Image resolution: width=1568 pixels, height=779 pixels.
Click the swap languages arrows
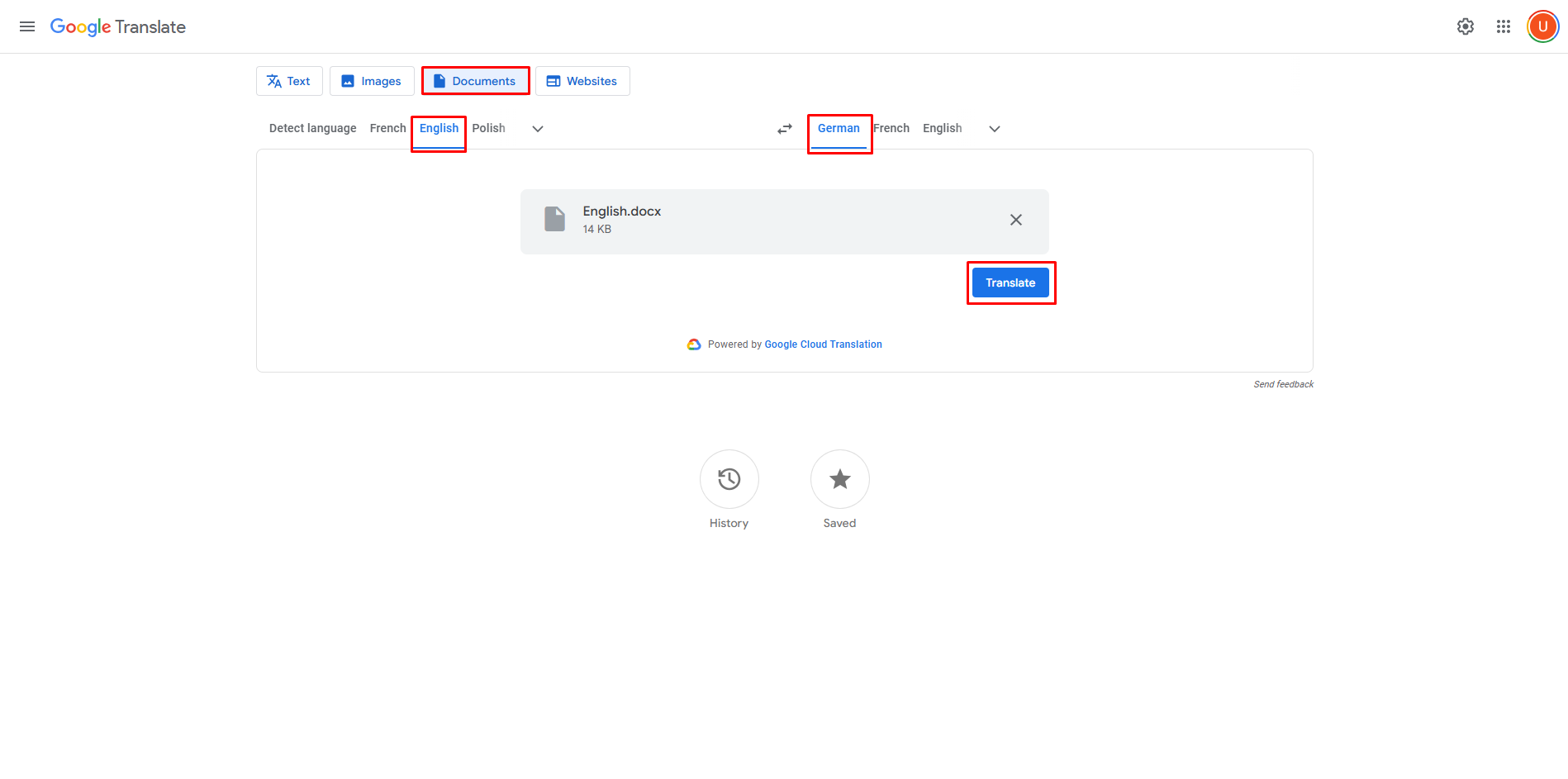tap(783, 128)
